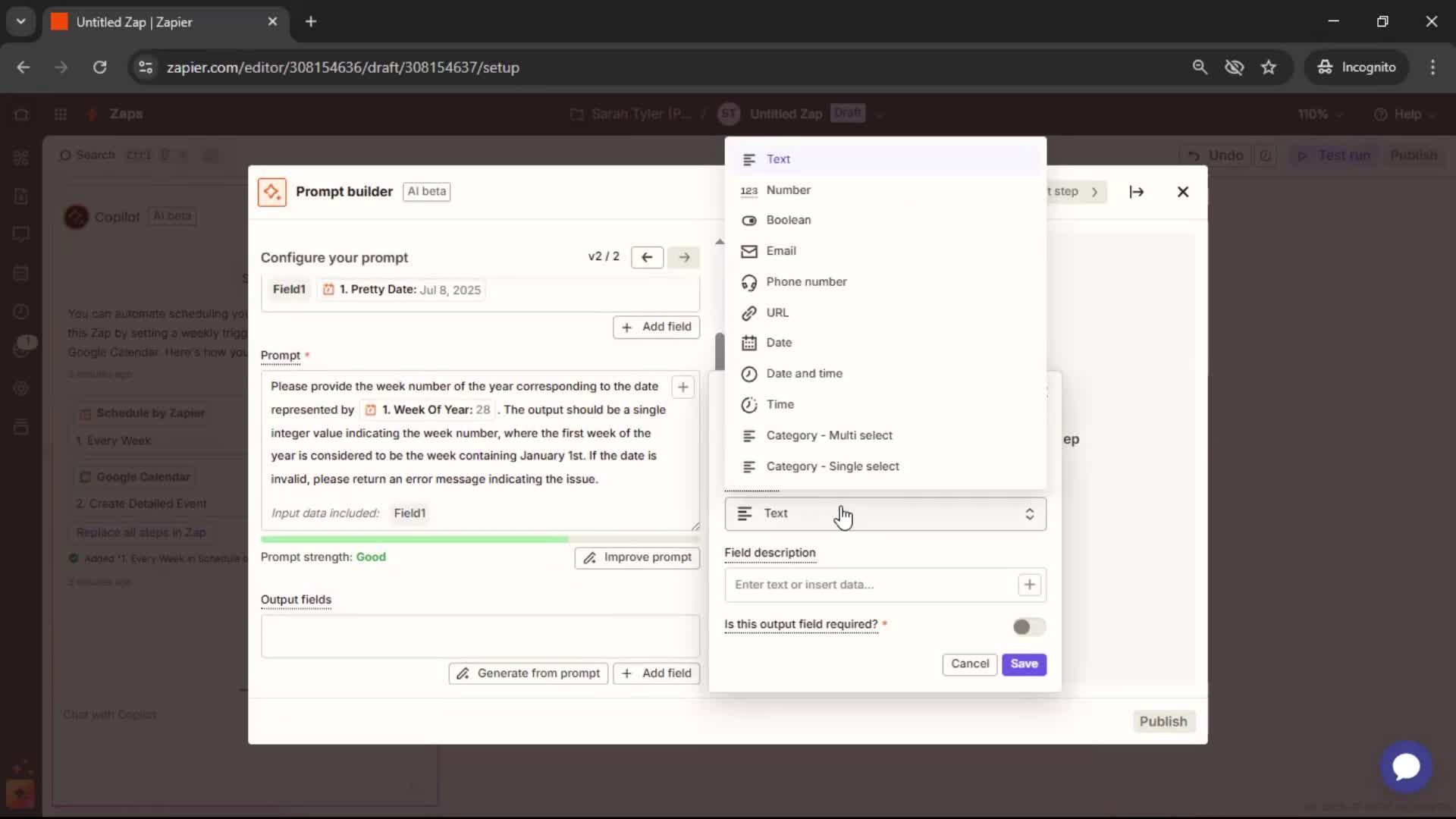Viewport: 1456px width, 819px height.
Task: Choose Number field type
Action: (885, 190)
